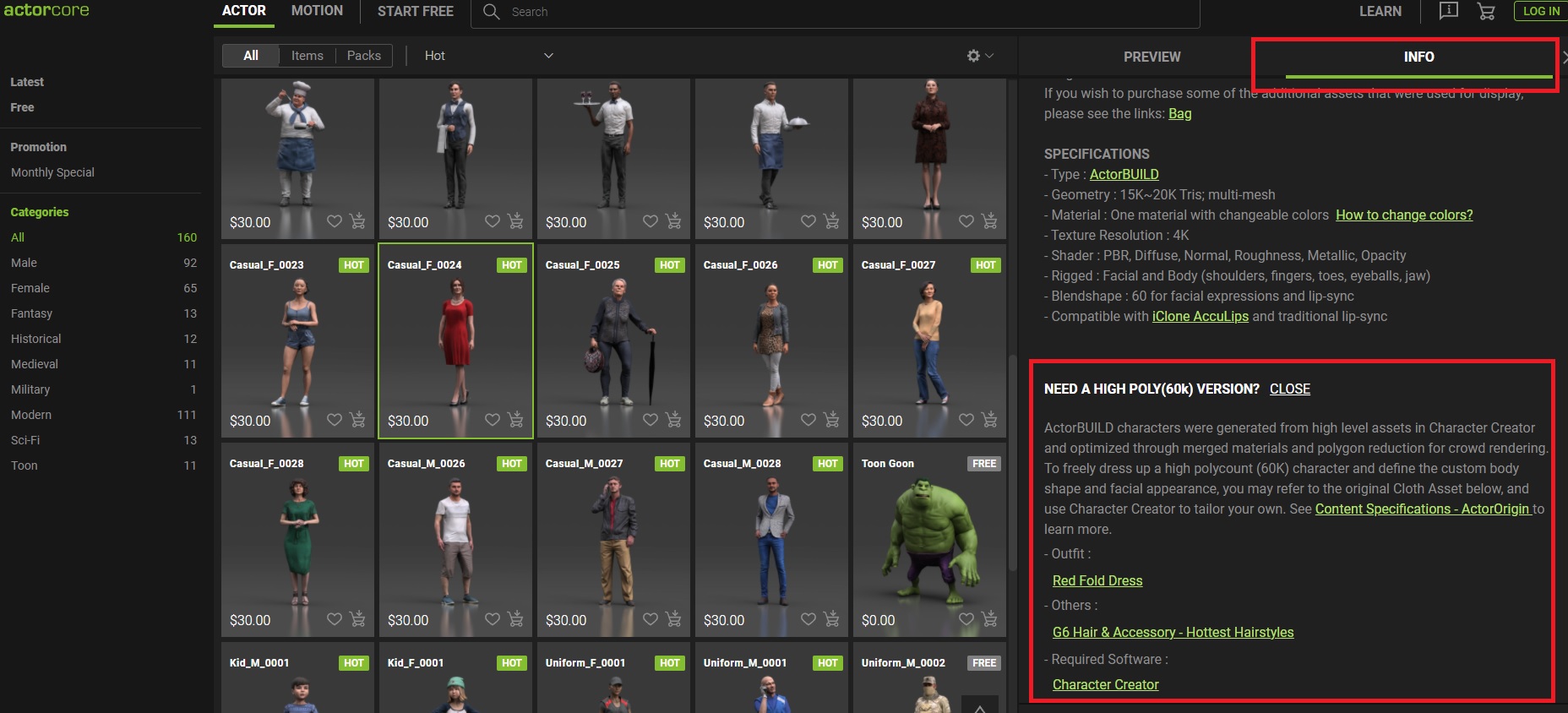The height and width of the screenshot is (713, 1568).
Task: Select the Latest sidebar item
Action: 27,82
